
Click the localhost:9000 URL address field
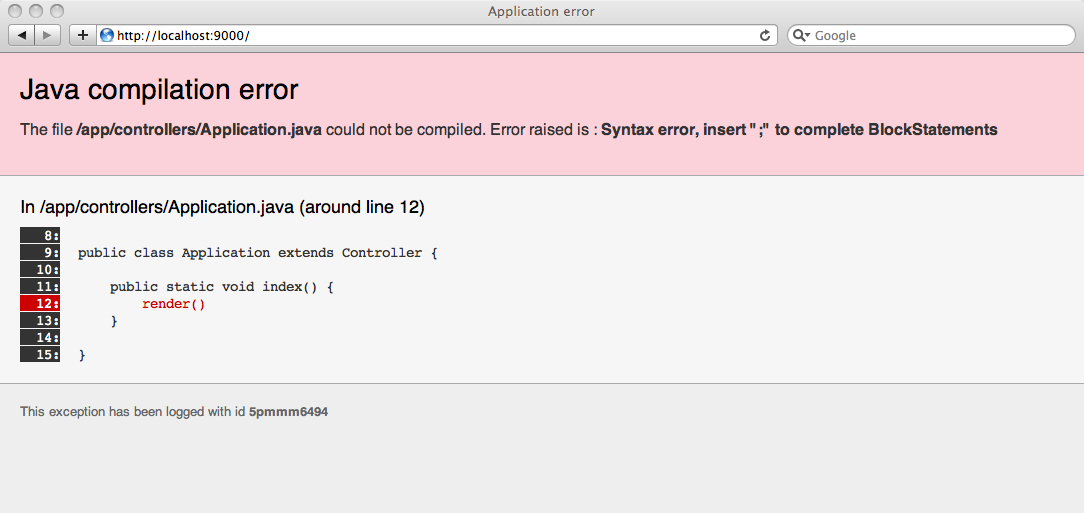[x=430, y=35]
